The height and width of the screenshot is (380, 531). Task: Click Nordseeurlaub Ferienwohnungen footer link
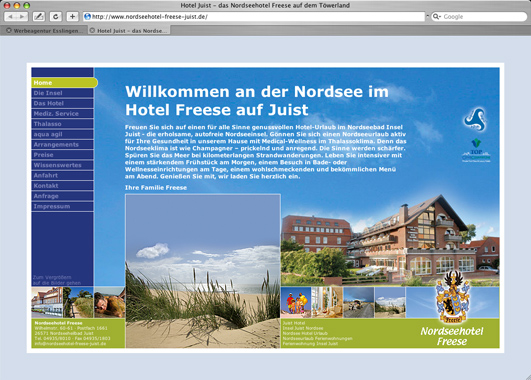(x=317, y=338)
